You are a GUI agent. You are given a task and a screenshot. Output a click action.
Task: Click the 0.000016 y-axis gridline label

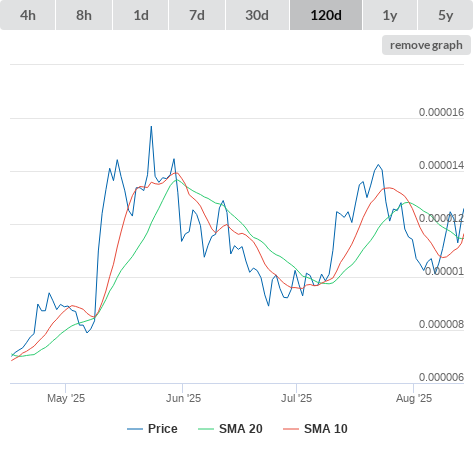tap(441, 112)
